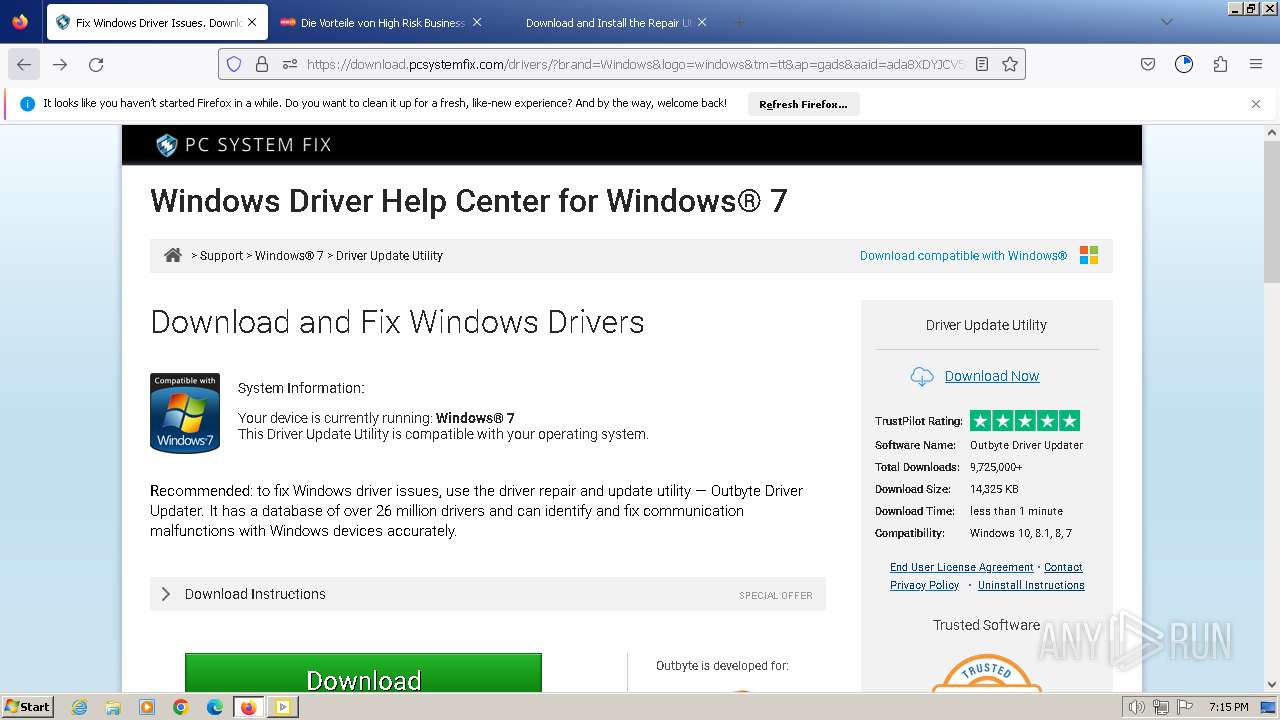Open 'Download compatible with Windows®' link

[x=963, y=256]
